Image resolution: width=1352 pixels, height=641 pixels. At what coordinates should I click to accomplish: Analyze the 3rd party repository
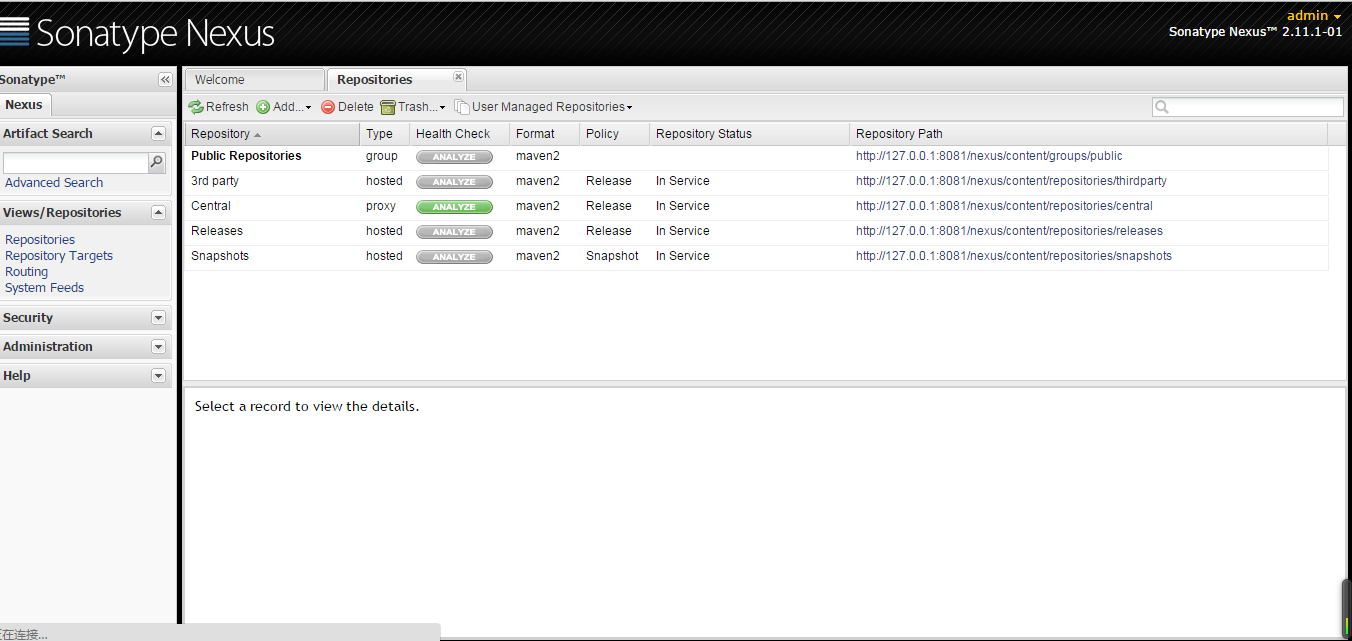point(454,182)
